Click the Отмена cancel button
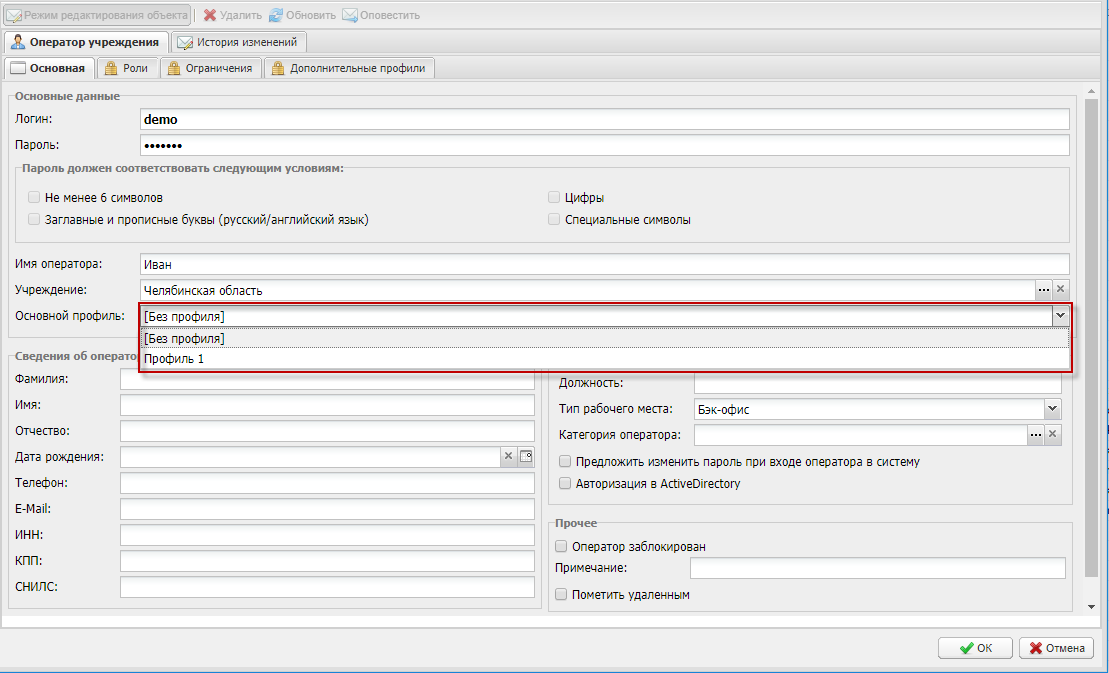 (1056, 648)
